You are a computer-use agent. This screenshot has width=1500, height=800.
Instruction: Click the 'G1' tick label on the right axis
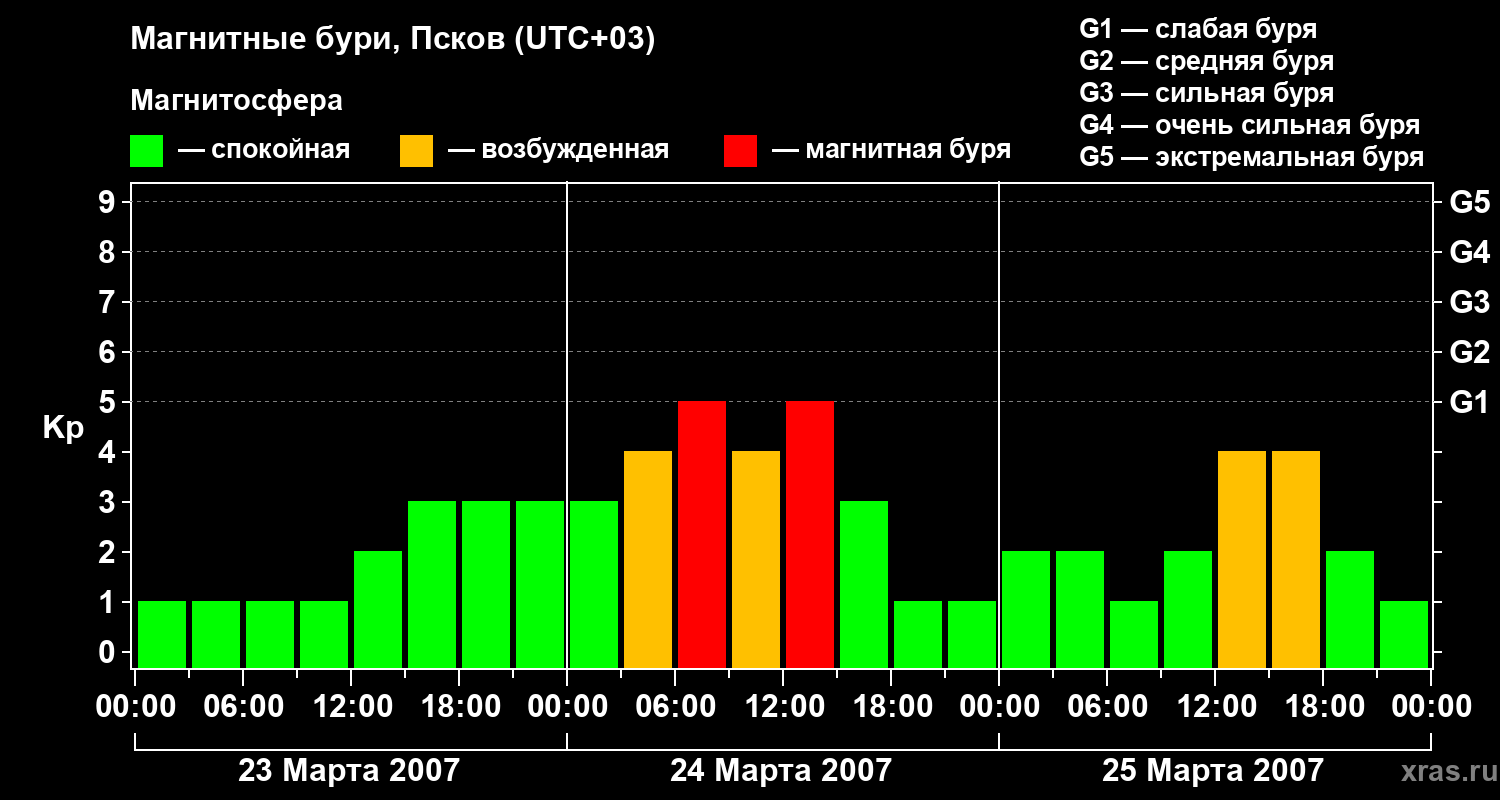[x=1469, y=402]
